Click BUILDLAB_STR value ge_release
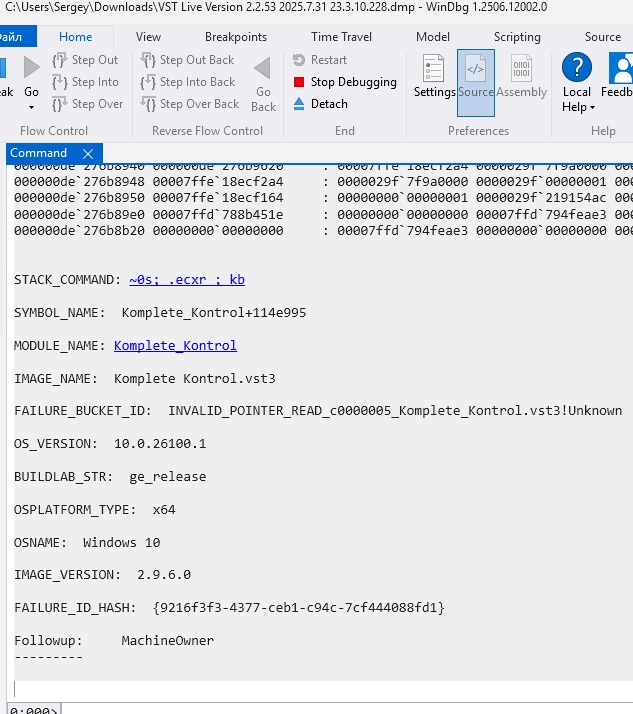The width and height of the screenshot is (633, 714). (x=168, y=477)
